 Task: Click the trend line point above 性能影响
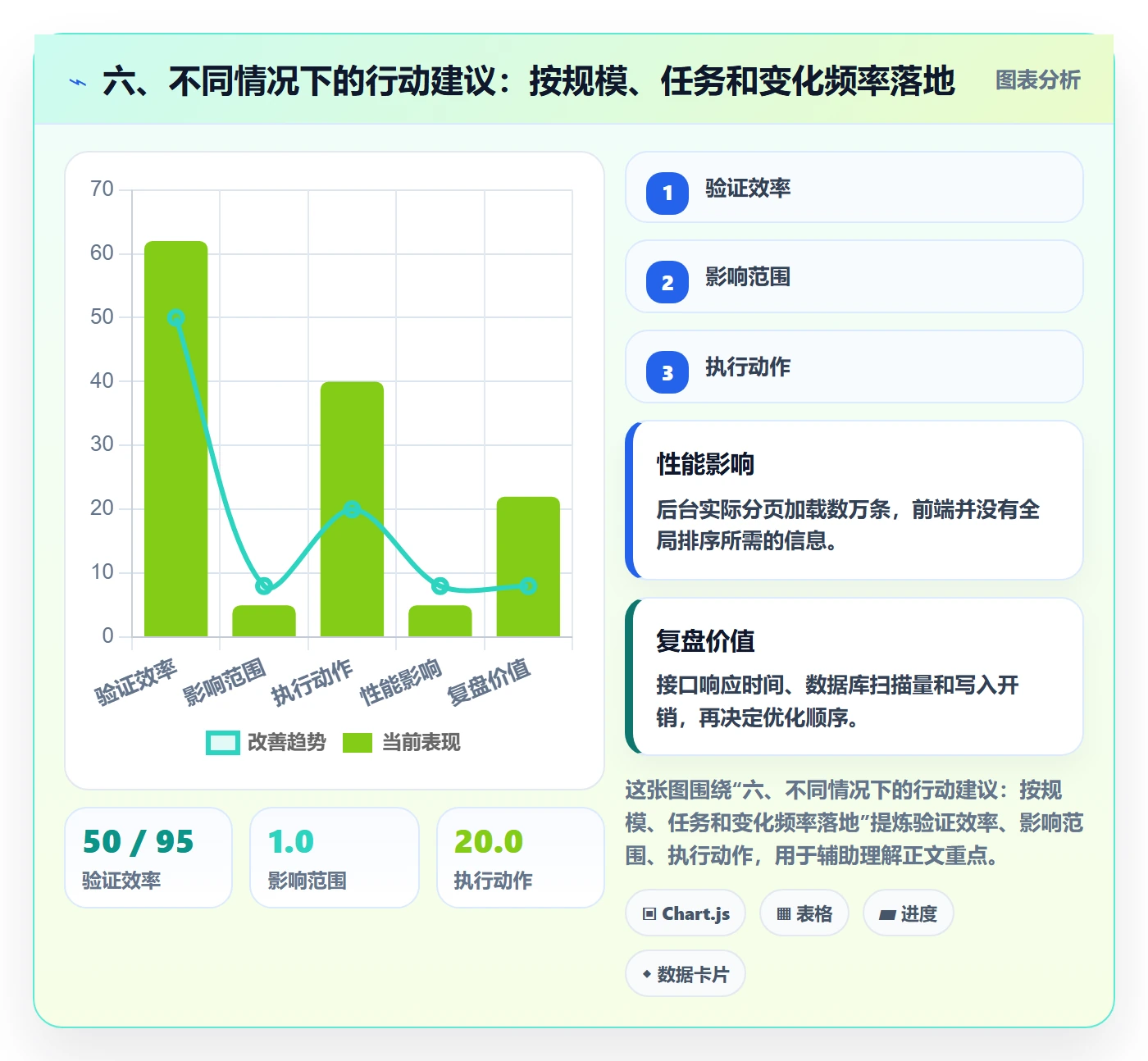click(x=440, y=585)
